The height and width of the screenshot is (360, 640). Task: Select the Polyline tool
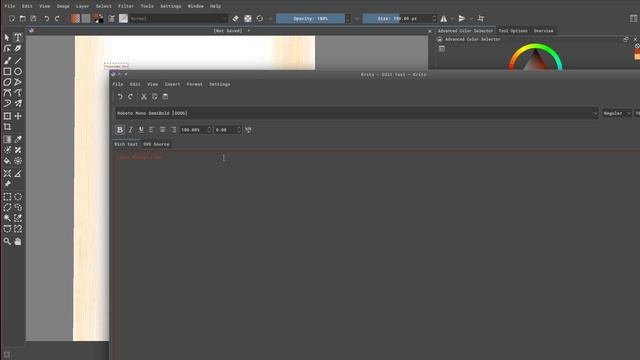(18, 82)
